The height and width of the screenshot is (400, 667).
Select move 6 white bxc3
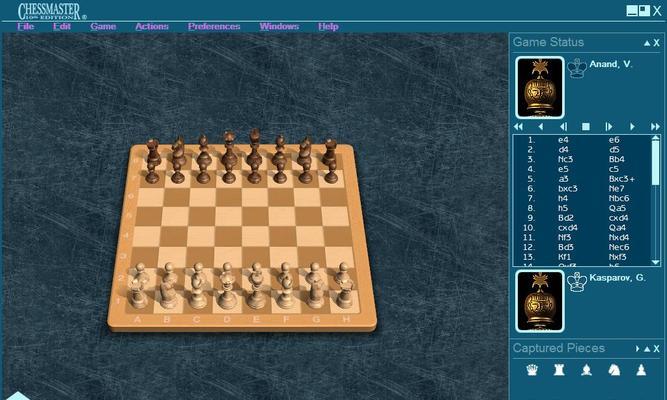coord(567,189)
